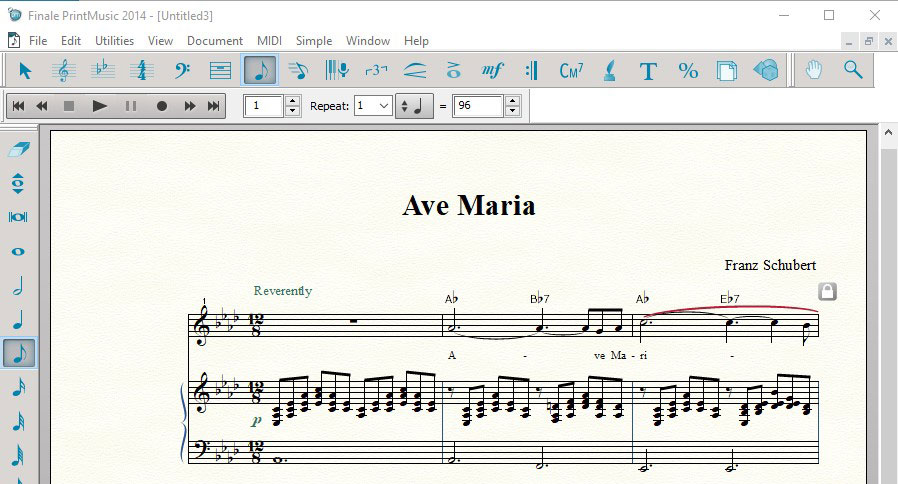Select the Page Layout tool

(x=727, y=70)
